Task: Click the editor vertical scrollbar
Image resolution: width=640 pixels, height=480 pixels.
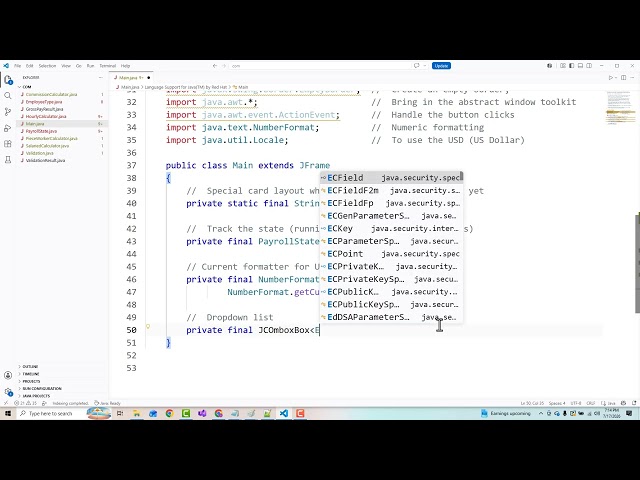Action: coord(637,263)
